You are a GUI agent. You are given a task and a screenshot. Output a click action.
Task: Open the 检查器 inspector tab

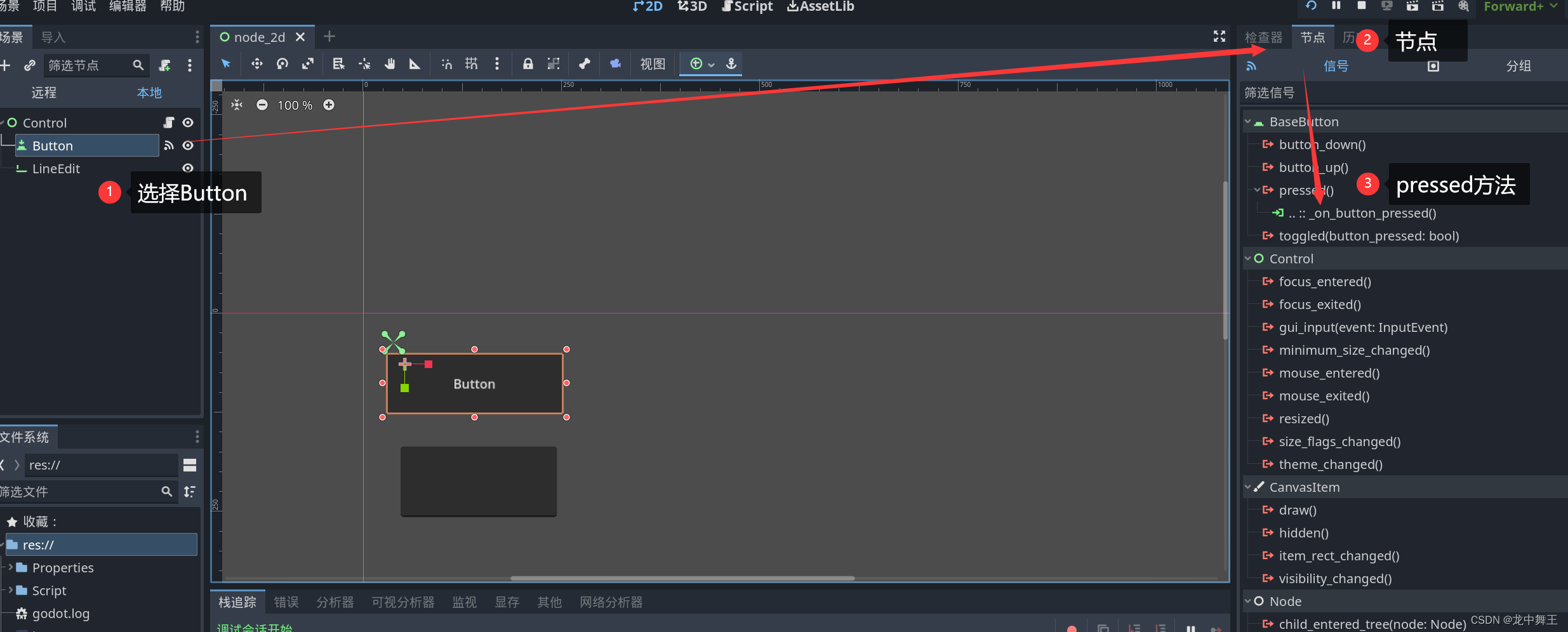[1263, 37]
